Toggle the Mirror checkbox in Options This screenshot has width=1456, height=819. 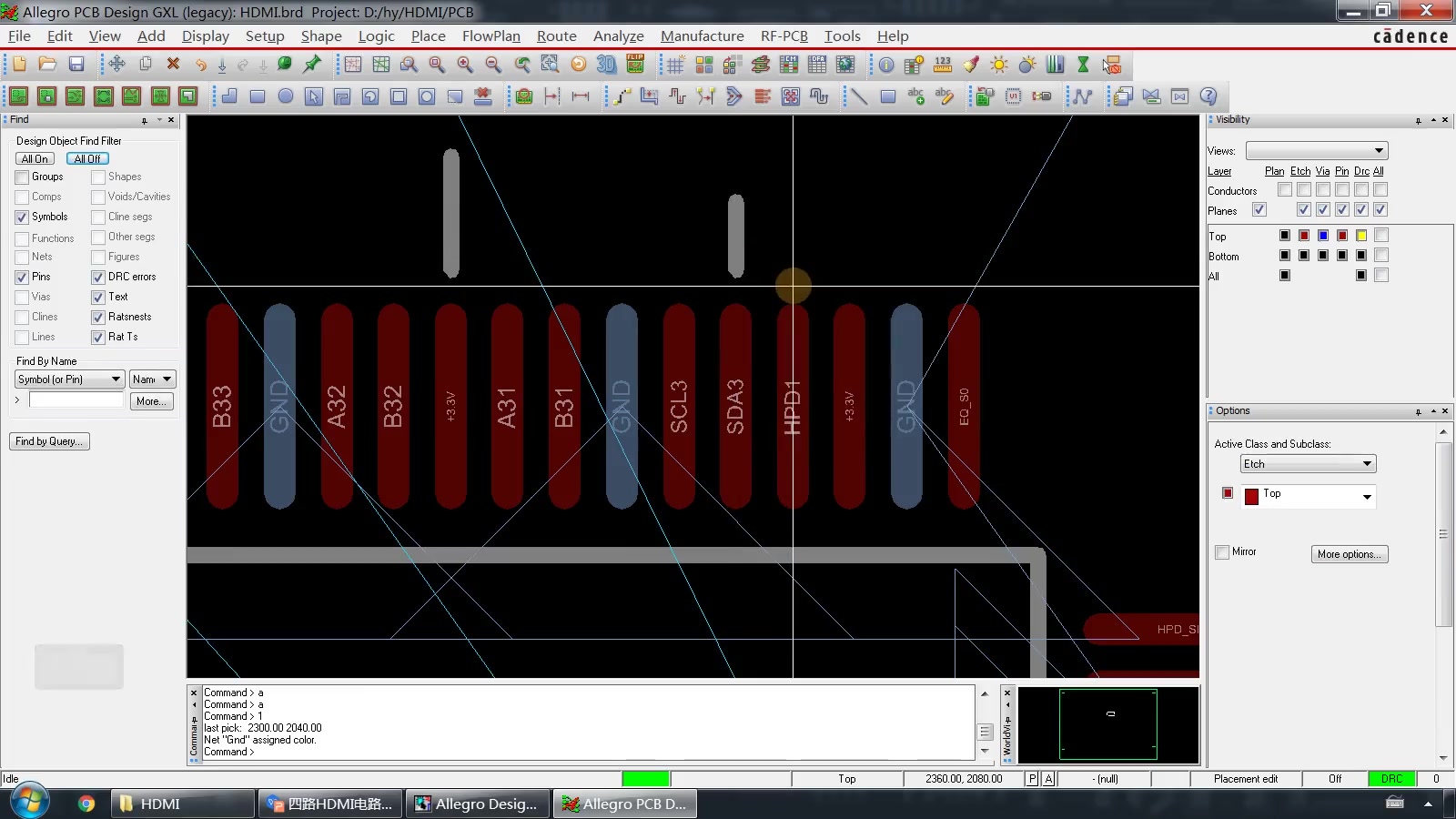click(x=1223, y=552)
